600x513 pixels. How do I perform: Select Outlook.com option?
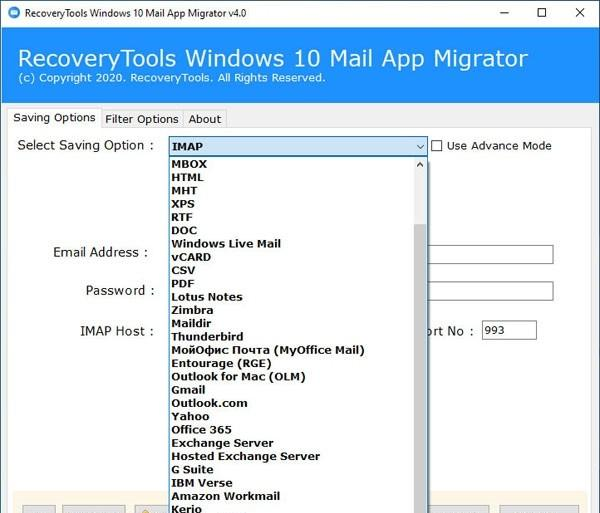[x=293, y=403]
